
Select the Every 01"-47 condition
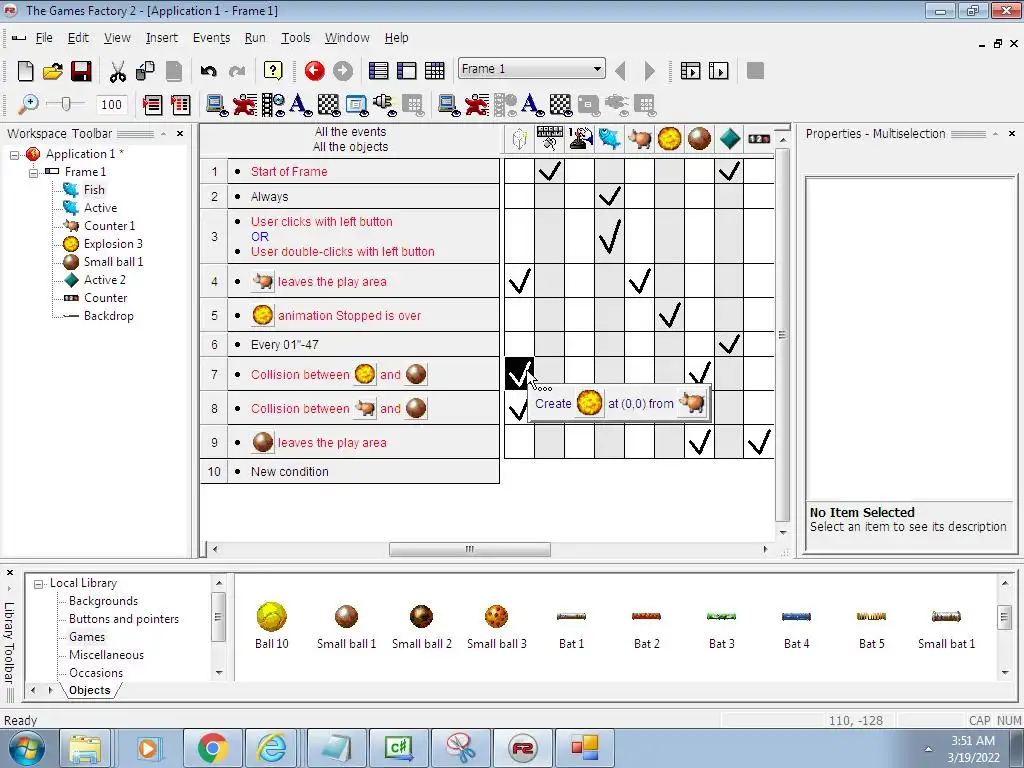[284, 344]
